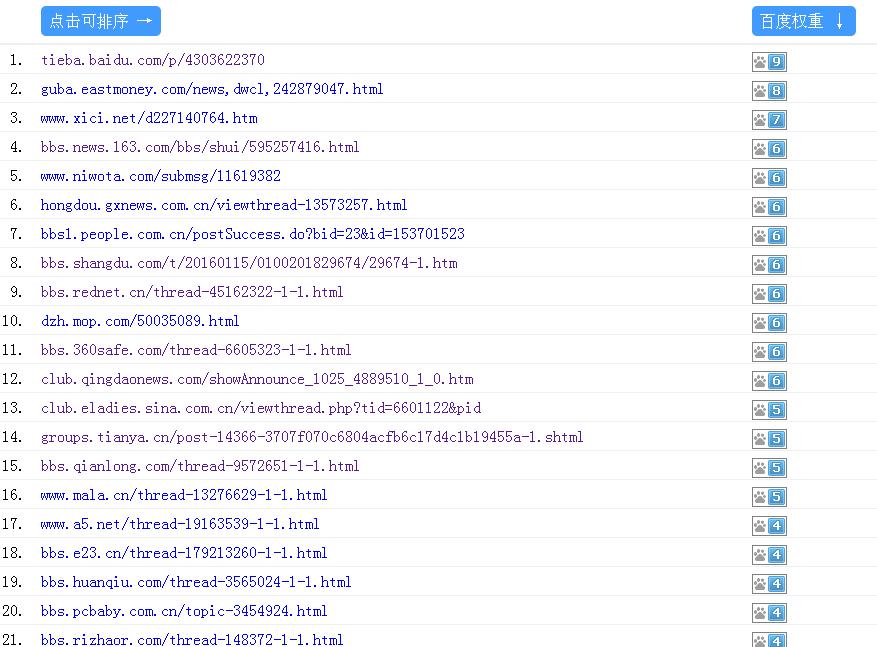Viewport: 877px width, 647px height.
Task: Open club.eladies.sina.com.cn viewthread link
Action: pos(261,408)
